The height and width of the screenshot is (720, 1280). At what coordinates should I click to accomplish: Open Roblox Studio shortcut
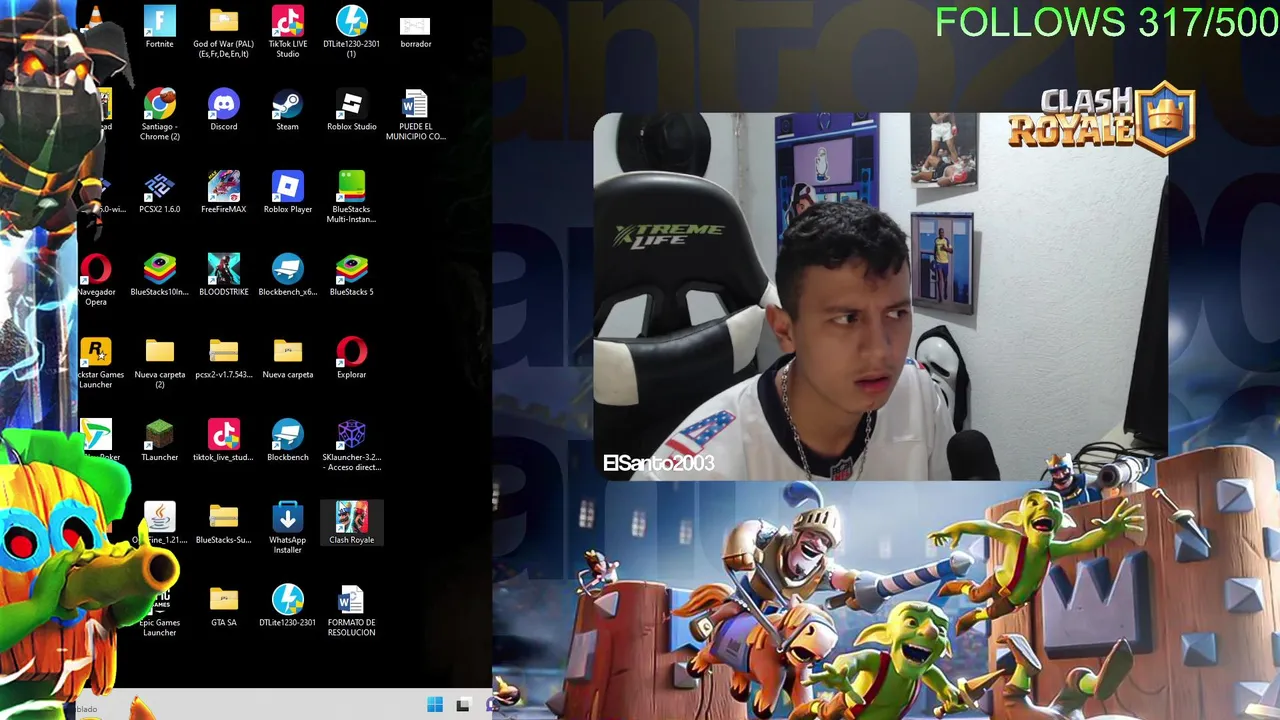[352, 110]
